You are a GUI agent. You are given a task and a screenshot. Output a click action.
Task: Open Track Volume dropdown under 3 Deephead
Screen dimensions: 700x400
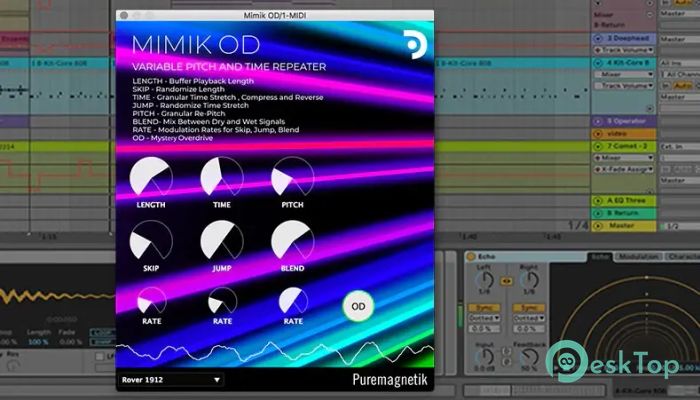point(625,50)
